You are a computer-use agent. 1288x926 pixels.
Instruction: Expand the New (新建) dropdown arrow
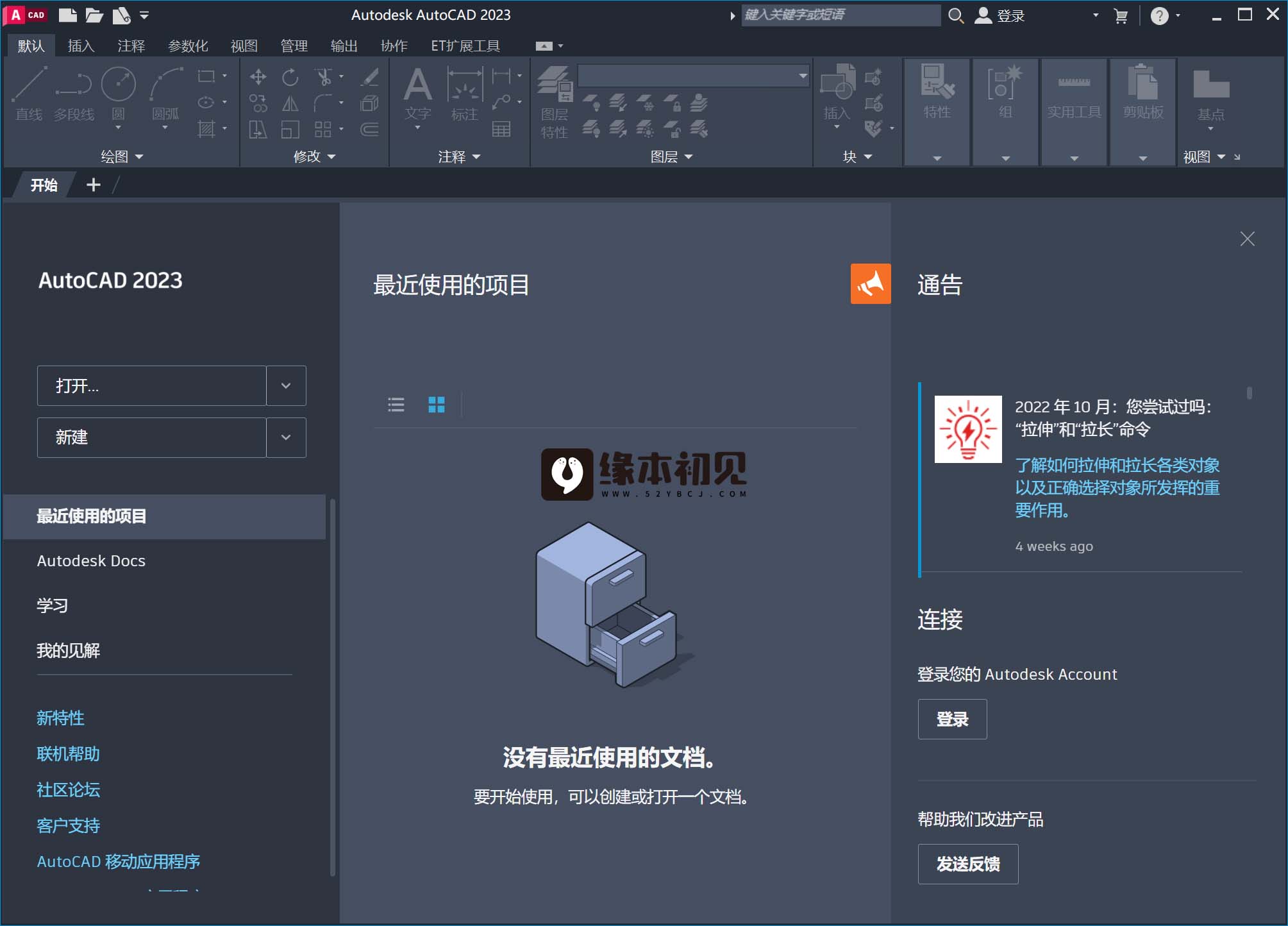pos(286,437)
